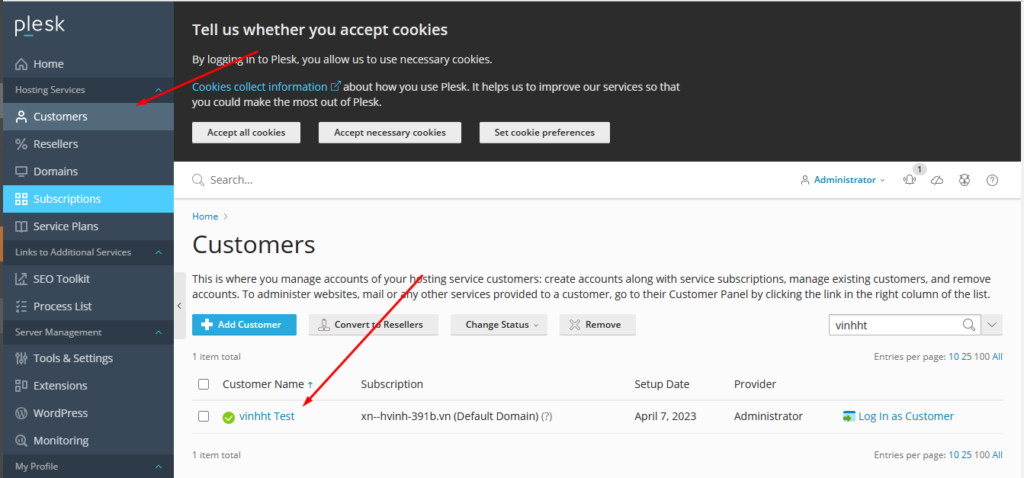Open Subscriptions in the sidebar
1024x478 pixels.
[x=67, y=199]
